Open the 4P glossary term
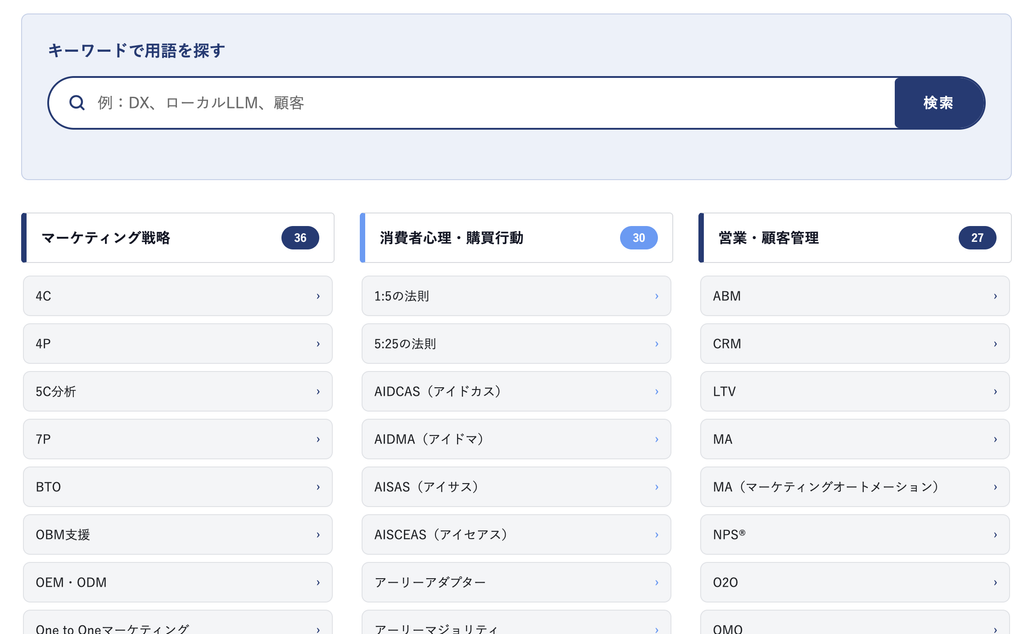Screen dimensions: 1024x634 point(178,343)
